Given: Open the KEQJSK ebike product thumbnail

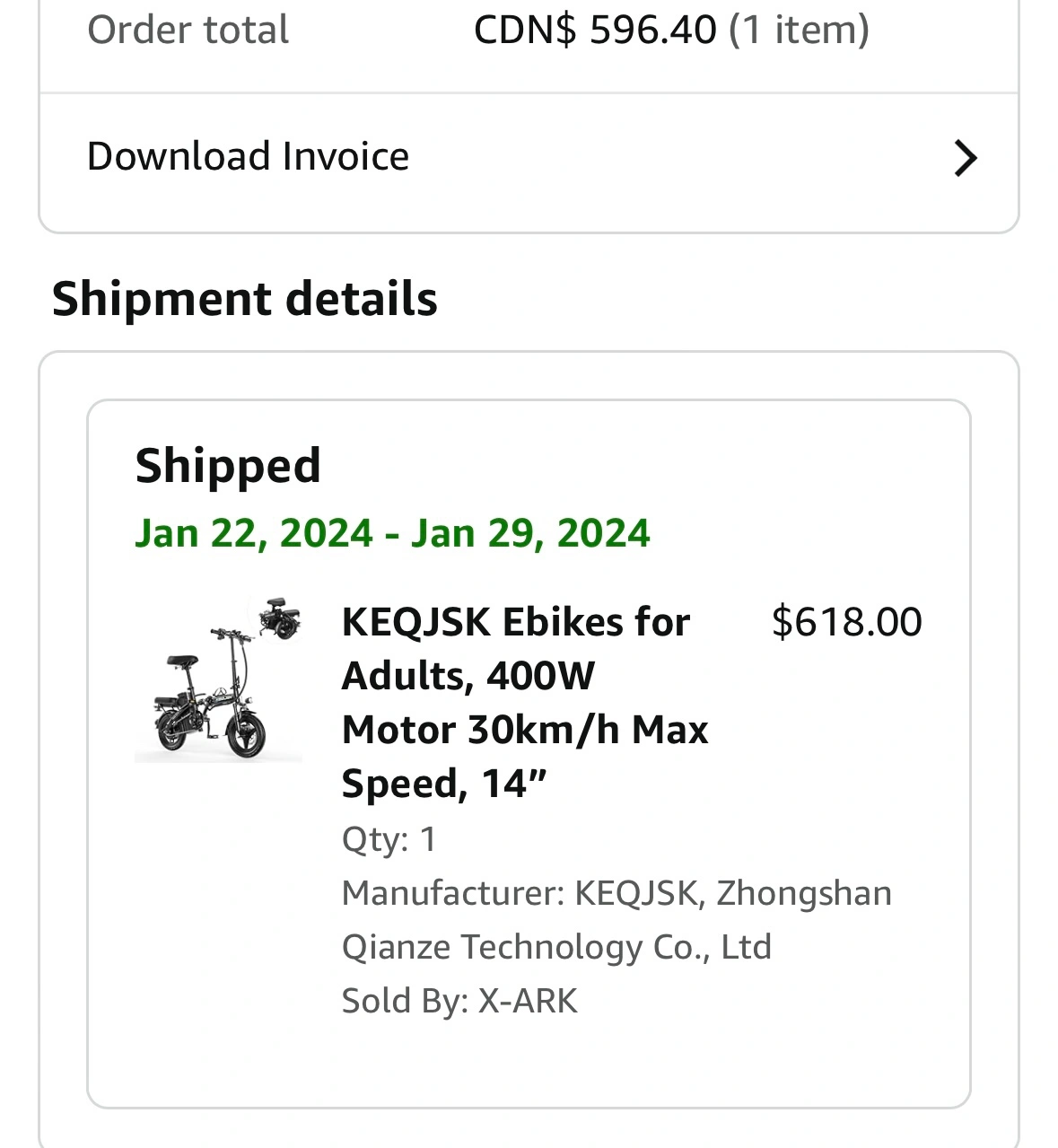Looking at the screenshot, I should pos(218,680).
